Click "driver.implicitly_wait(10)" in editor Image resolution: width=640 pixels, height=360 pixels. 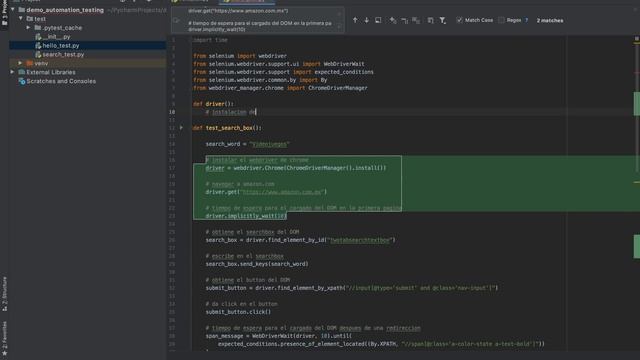[x=246, y=216]
